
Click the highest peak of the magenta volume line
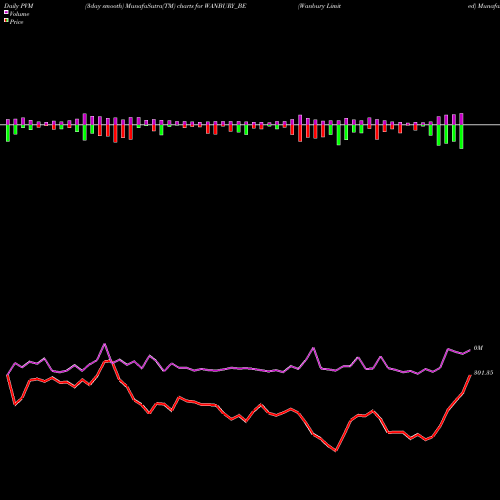point(105,344)
